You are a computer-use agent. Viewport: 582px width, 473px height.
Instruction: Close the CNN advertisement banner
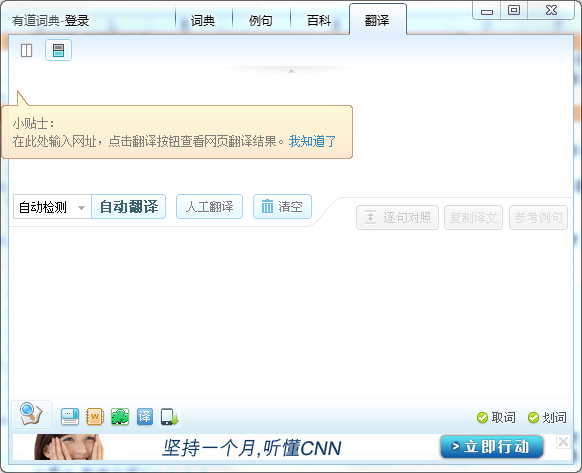563,441
